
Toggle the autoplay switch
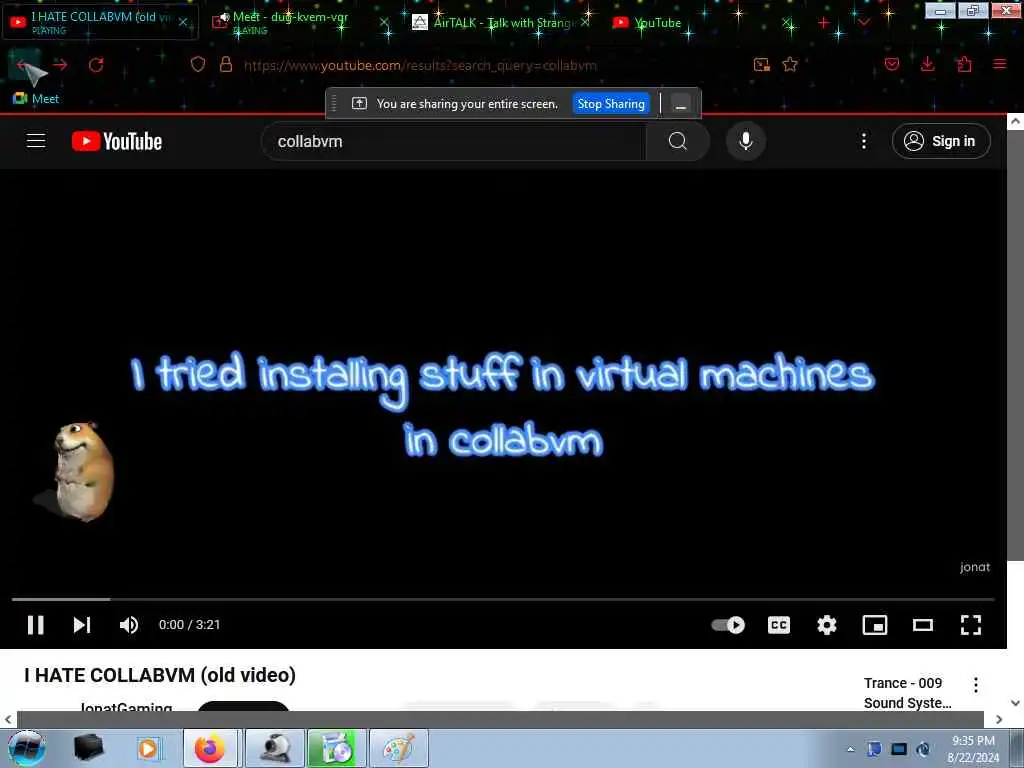(728, 625)
